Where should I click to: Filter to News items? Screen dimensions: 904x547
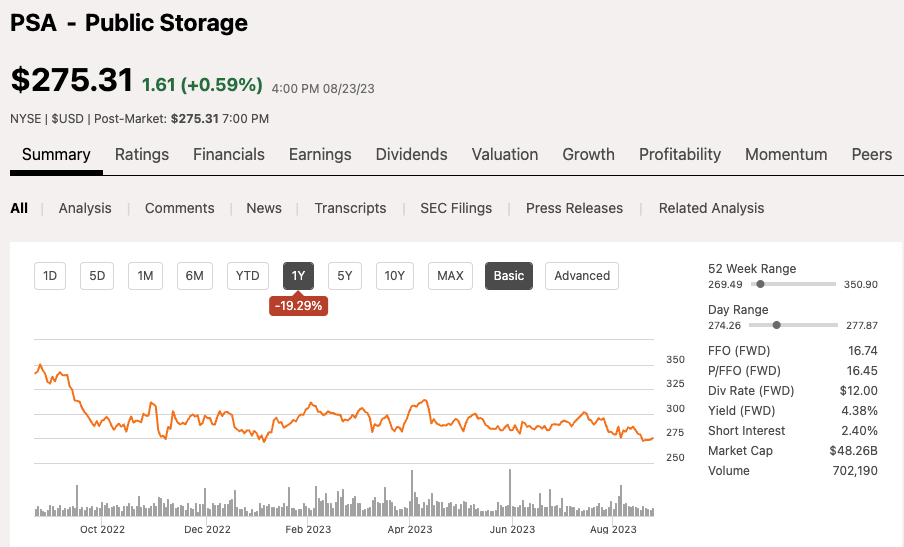click(264, 208)
